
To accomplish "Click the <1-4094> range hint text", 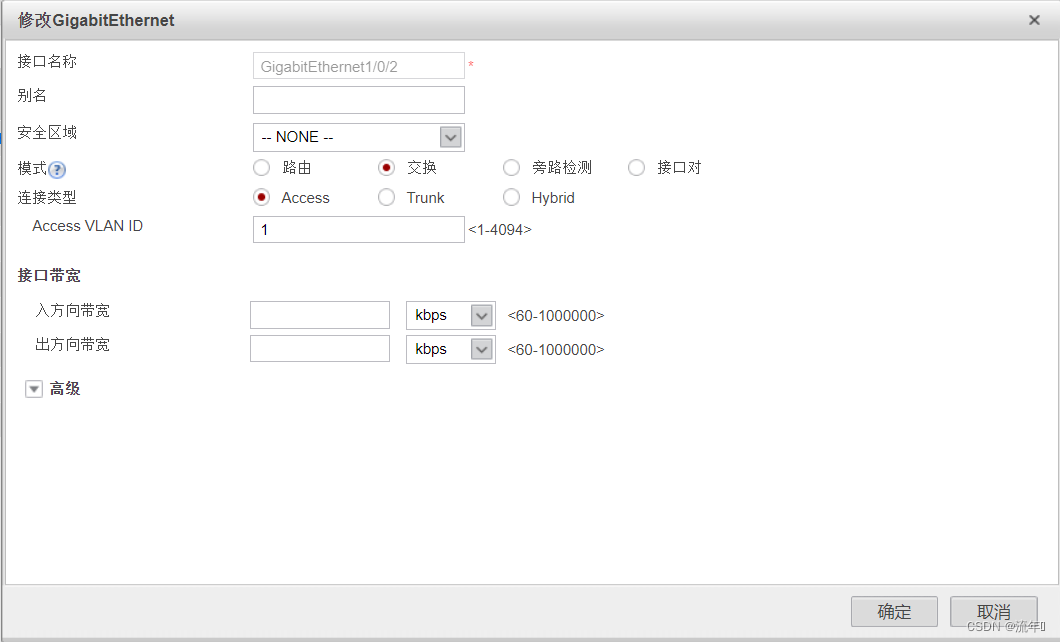I will [500, 230].
